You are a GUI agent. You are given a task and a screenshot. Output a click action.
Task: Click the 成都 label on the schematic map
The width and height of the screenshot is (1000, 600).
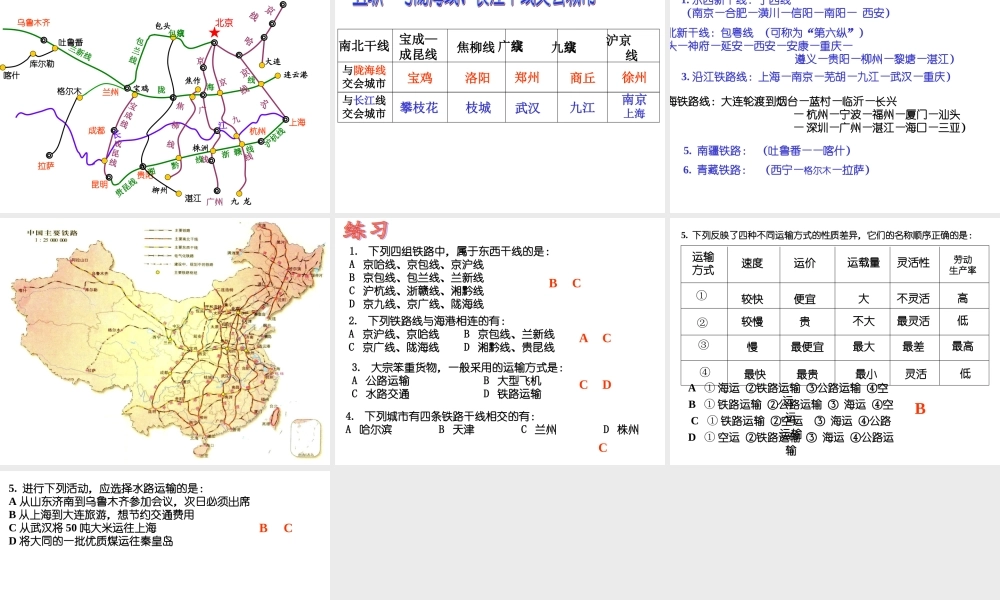coord(96,131)
